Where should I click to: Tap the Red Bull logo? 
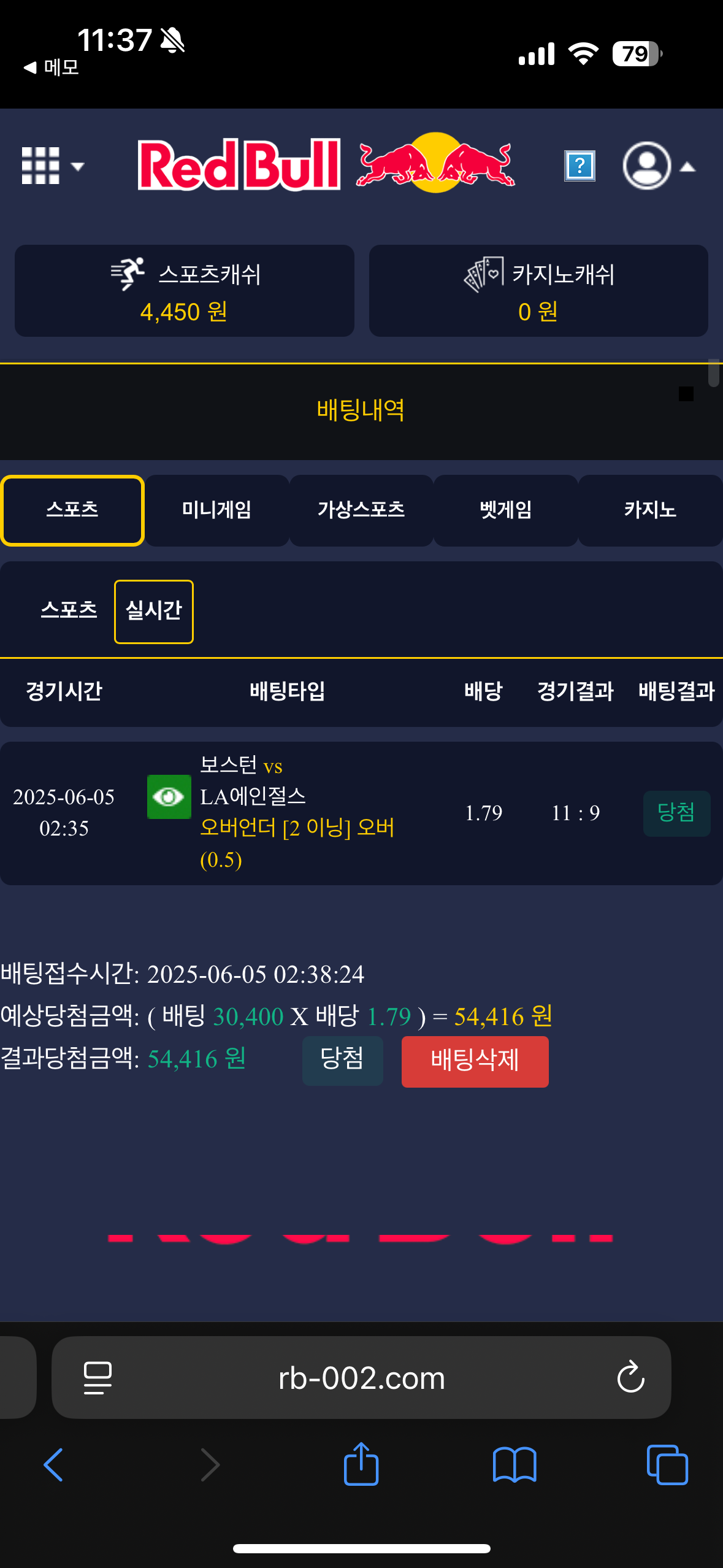[x=326, y=164]
